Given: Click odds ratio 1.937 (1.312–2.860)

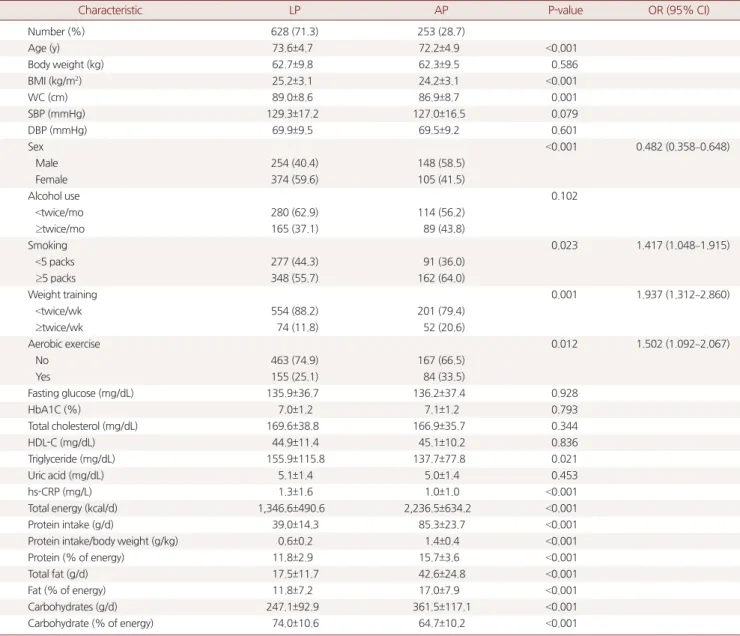Looking at the screenshot, I should pos(682,295).
